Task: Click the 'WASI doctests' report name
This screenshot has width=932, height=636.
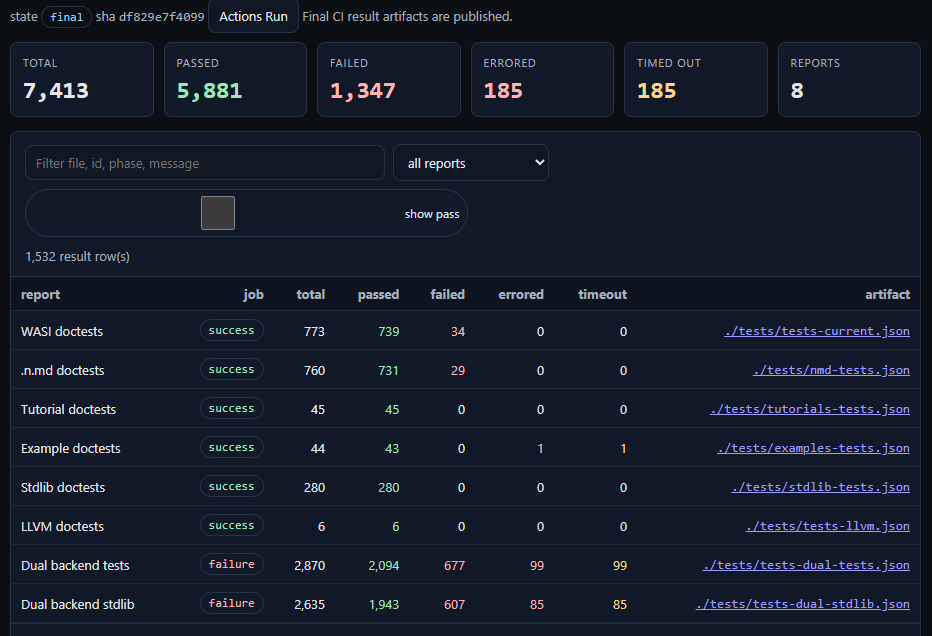Action: (62, 332)
